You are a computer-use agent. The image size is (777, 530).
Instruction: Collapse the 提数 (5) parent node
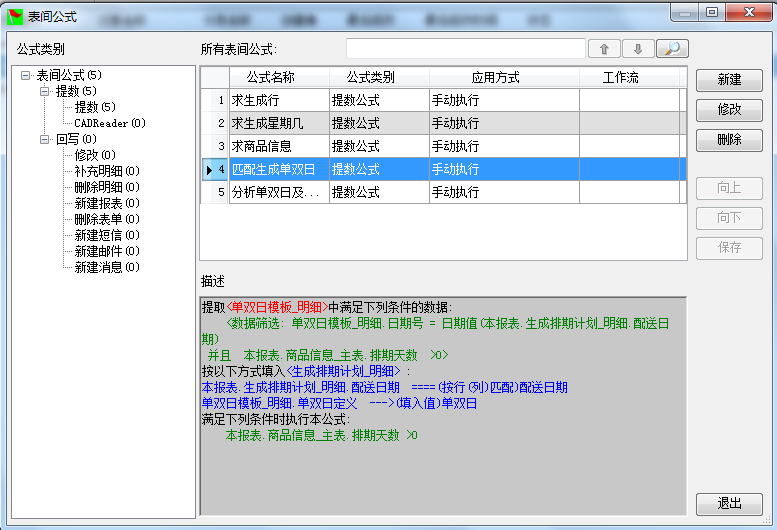45,91
